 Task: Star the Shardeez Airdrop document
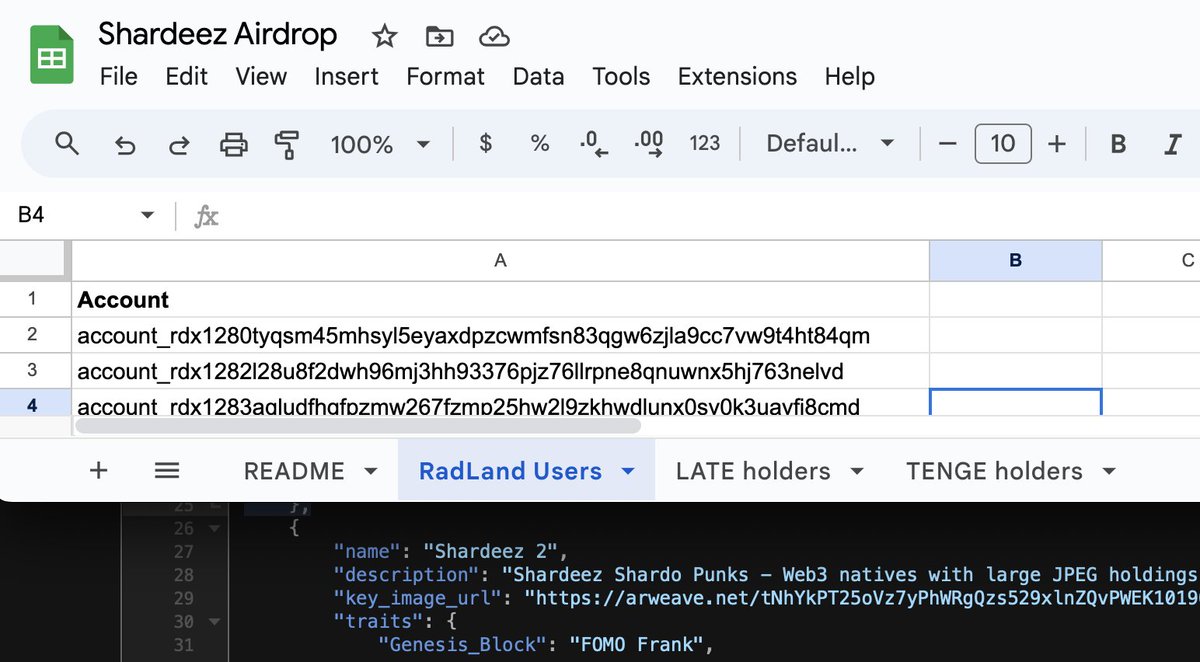click(384, 37)
